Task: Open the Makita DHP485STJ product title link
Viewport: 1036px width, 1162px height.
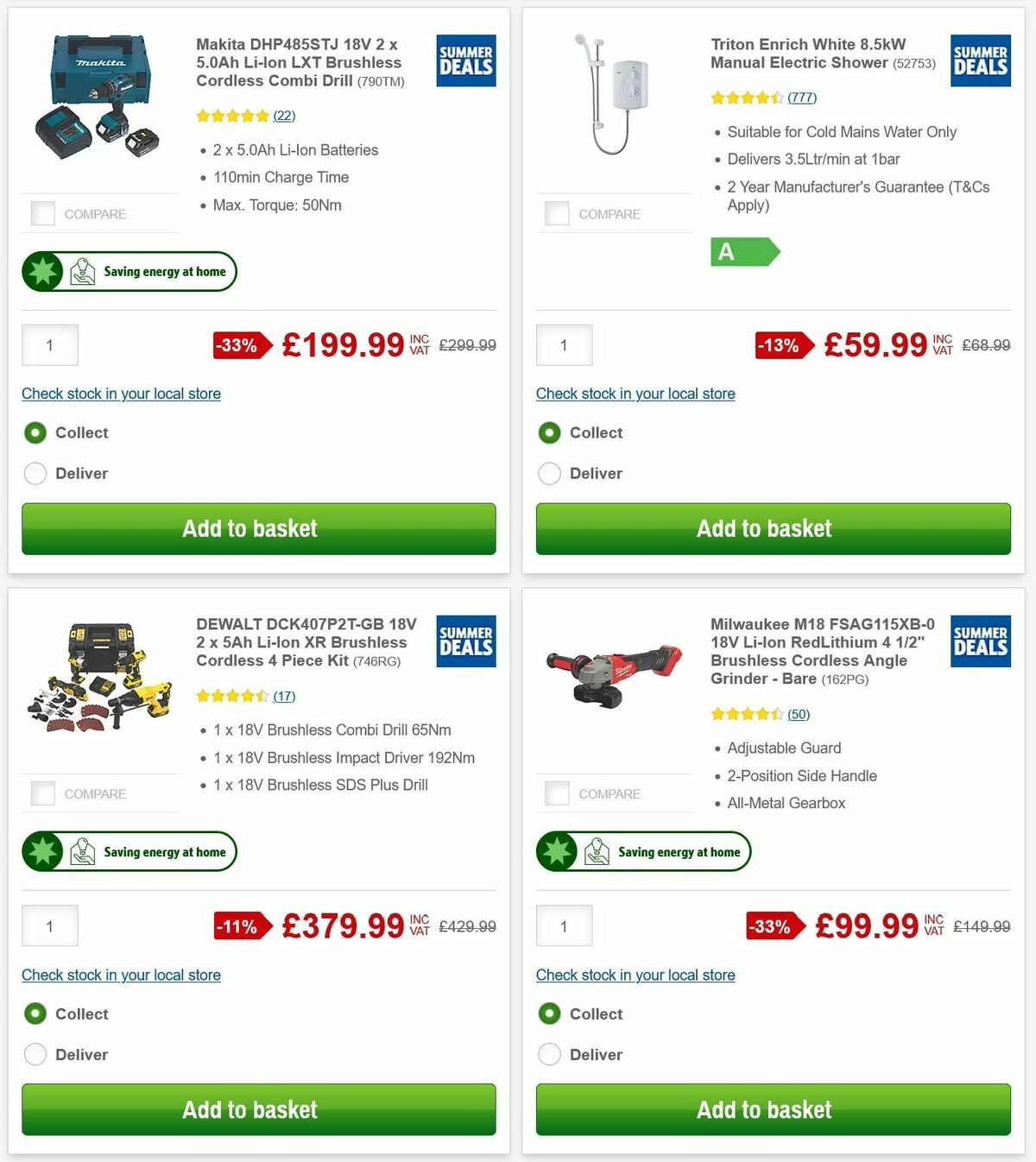Action: [x=300, y=62]
